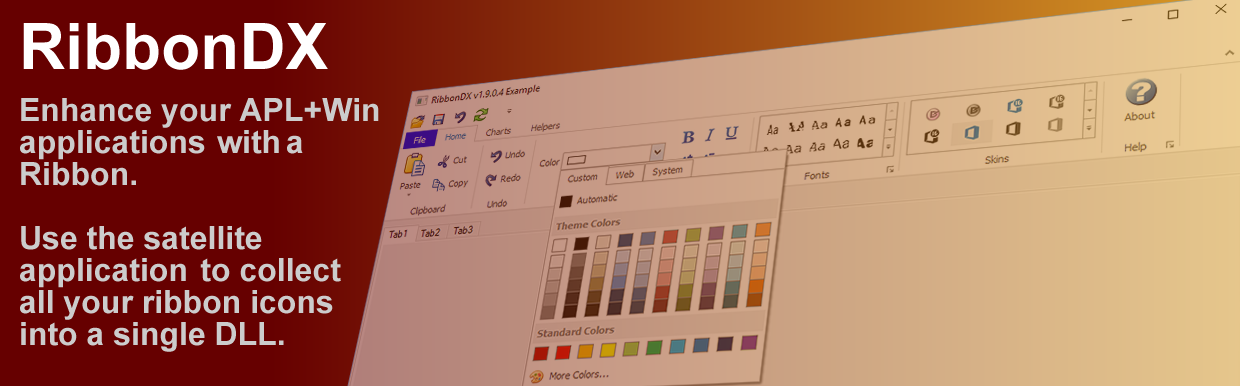Screen dimensions: 1240x386
Task: Click the Save floppy disk icon
Action: pyautogui.click(x=439, y=120)
